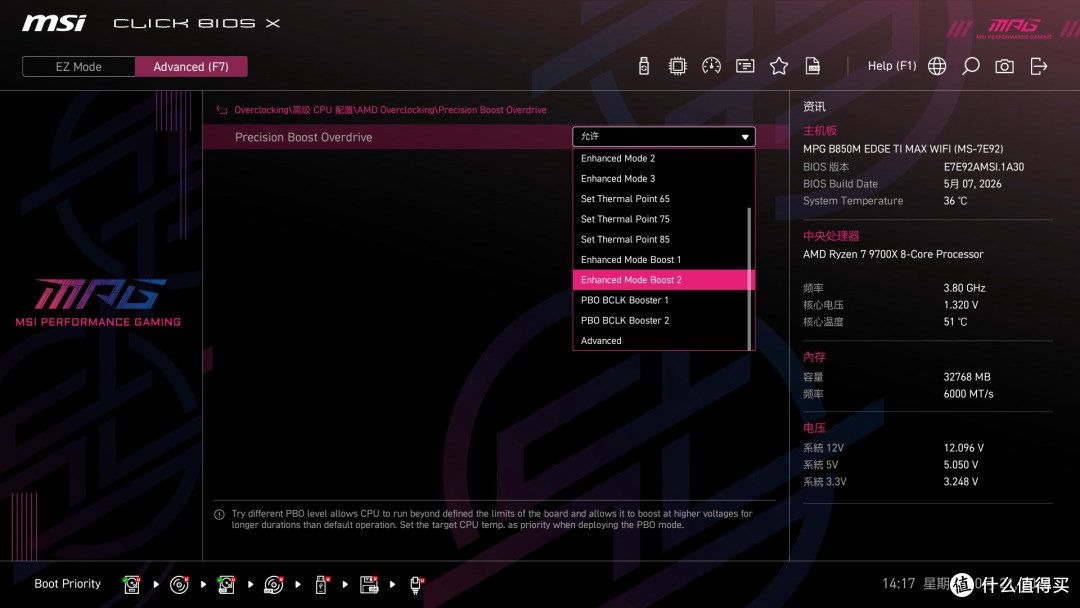Click the 1.320 V core voltage value
1080x608 pixels.
[x=961, y=305]
